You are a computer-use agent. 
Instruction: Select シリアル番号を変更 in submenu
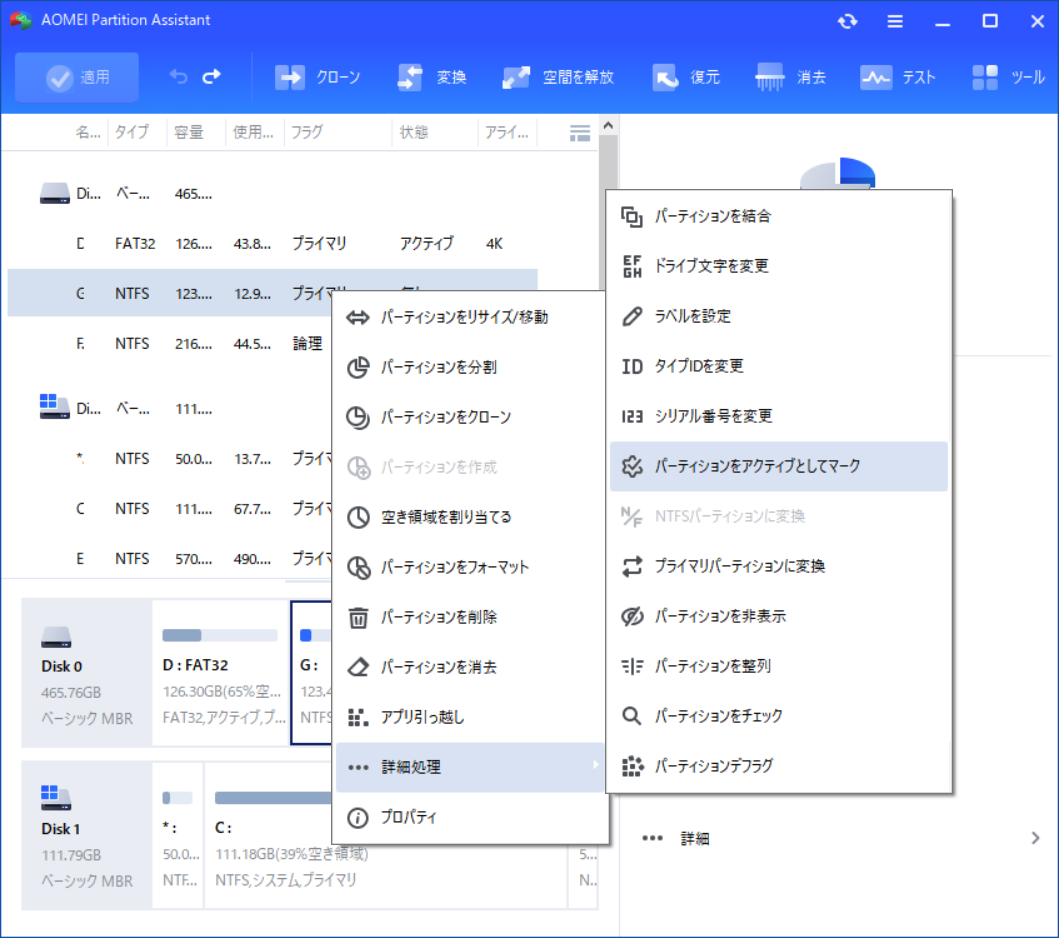[x=779, y=416]
